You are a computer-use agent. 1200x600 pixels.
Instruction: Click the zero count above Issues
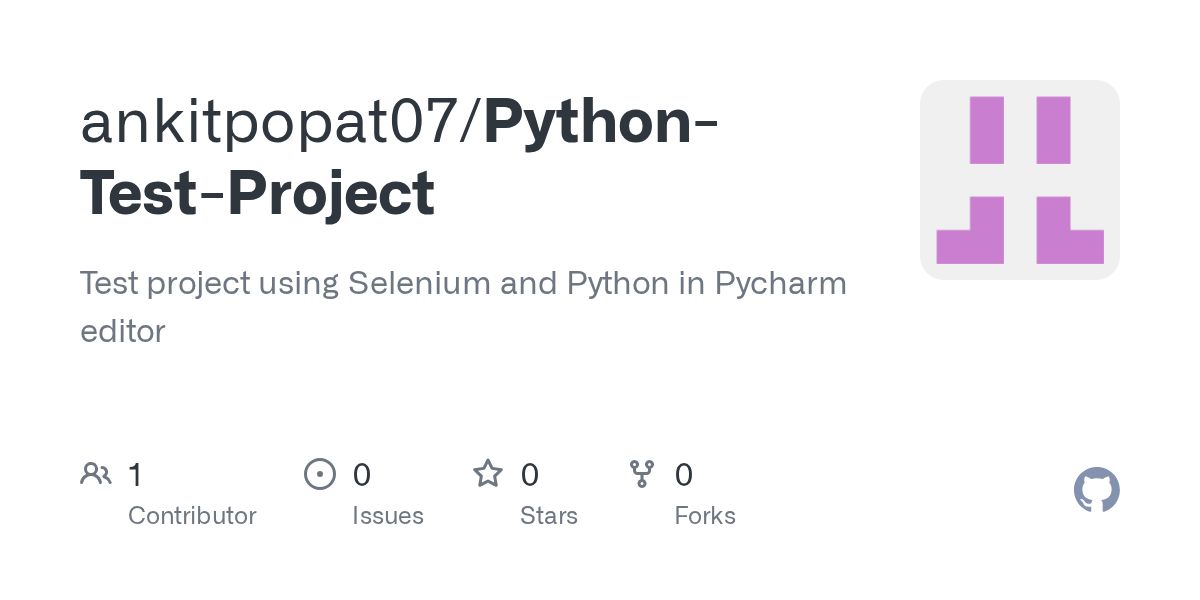tap(361, 474)
